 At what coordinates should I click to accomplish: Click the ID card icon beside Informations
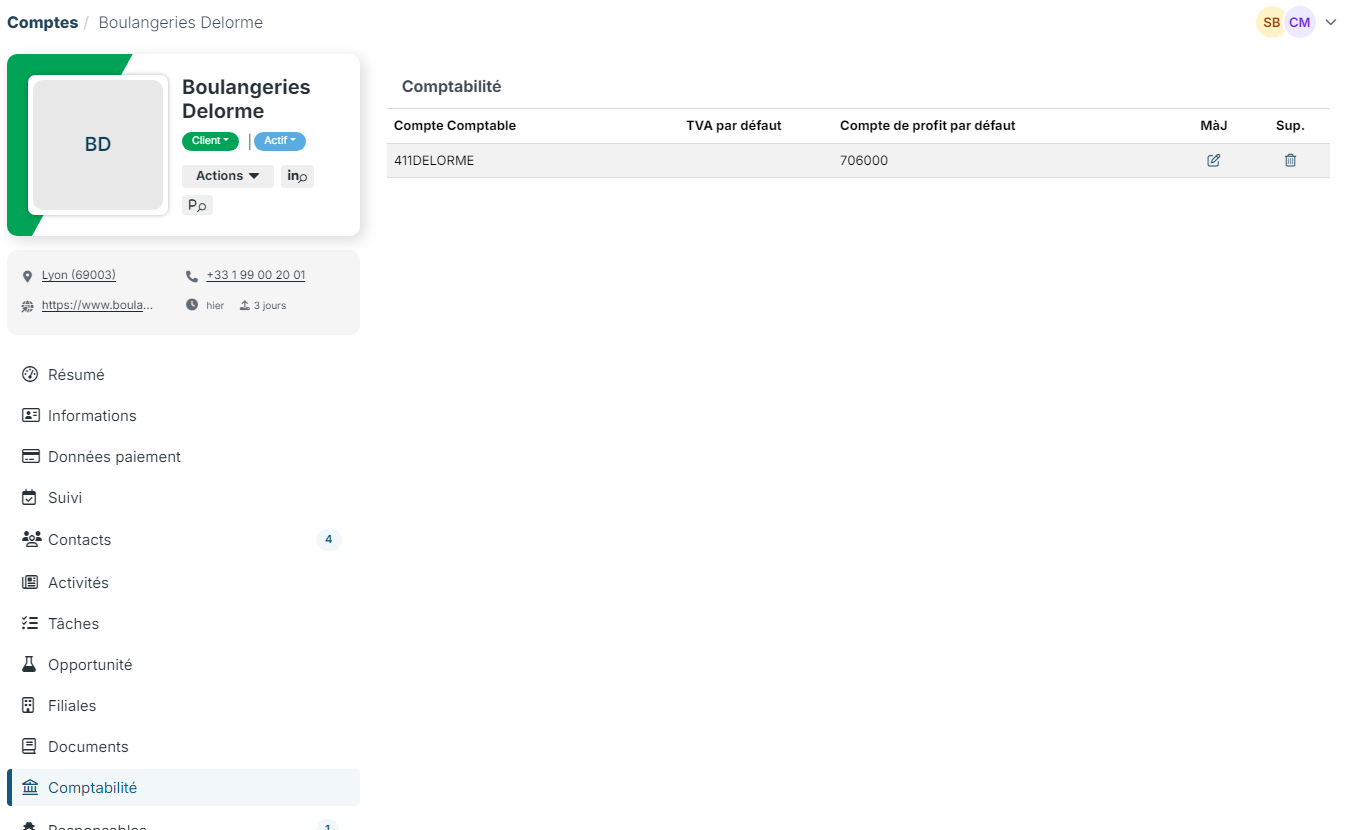[30, 416]
